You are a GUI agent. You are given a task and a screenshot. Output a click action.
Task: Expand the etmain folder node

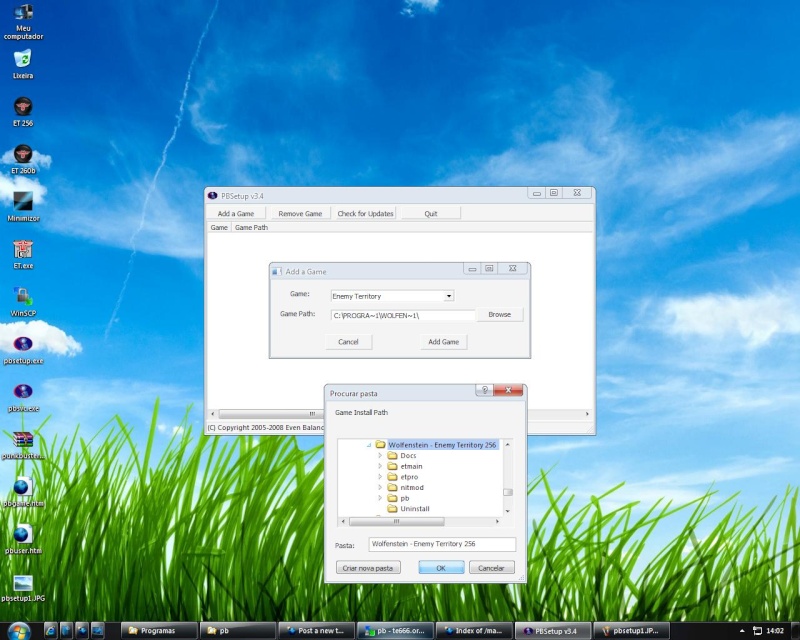380,466
